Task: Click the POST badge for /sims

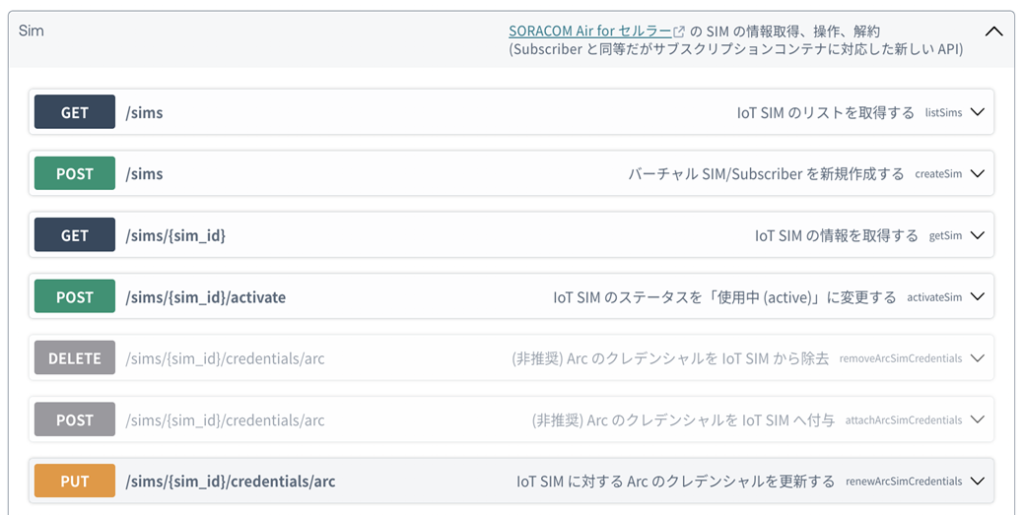Action: point(75,174)
